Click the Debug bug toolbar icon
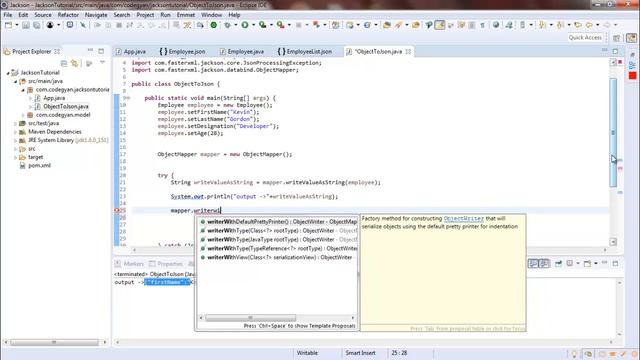Image resolution: width=640 pixels, height=360 pixels. (227, 25)
